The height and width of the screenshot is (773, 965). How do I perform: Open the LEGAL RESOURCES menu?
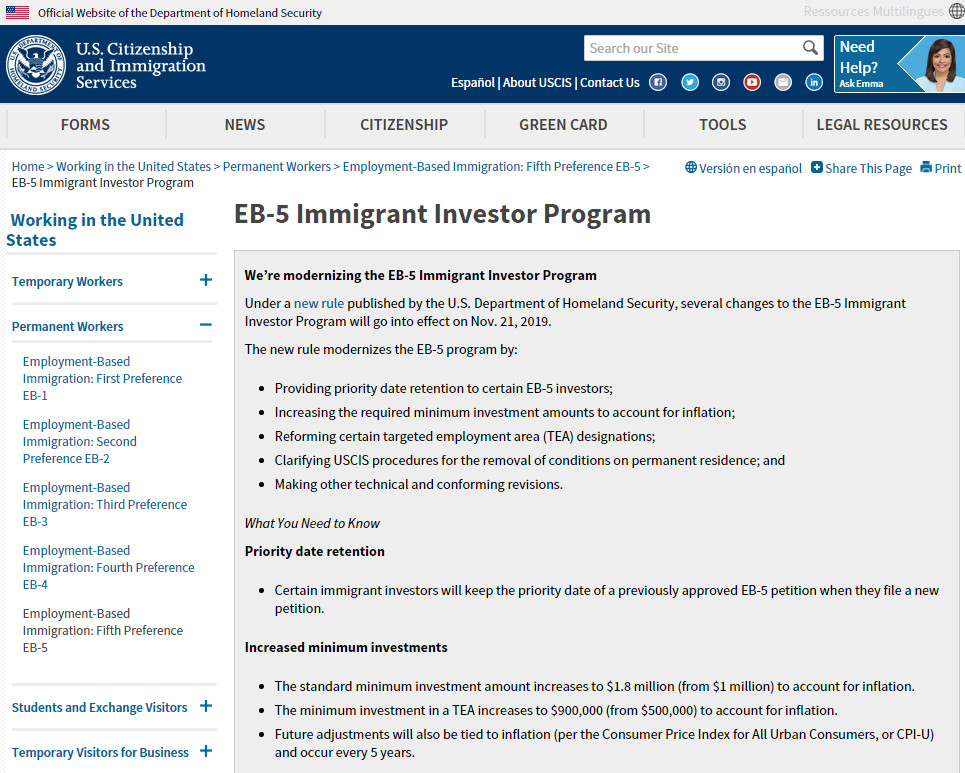[x=882, y=125]
